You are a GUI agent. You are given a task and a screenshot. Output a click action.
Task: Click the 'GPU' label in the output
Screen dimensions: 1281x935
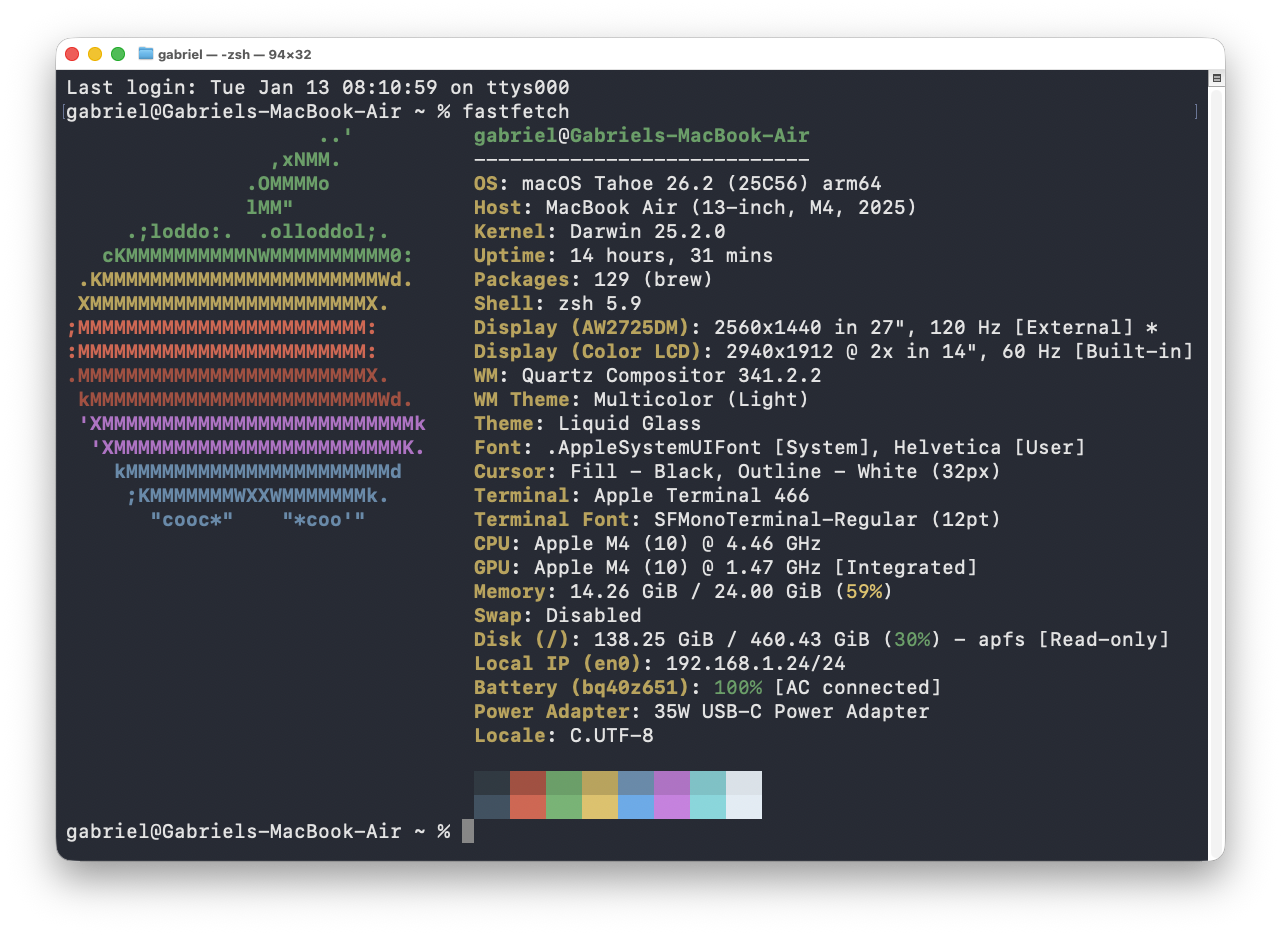tap(492, 568)
